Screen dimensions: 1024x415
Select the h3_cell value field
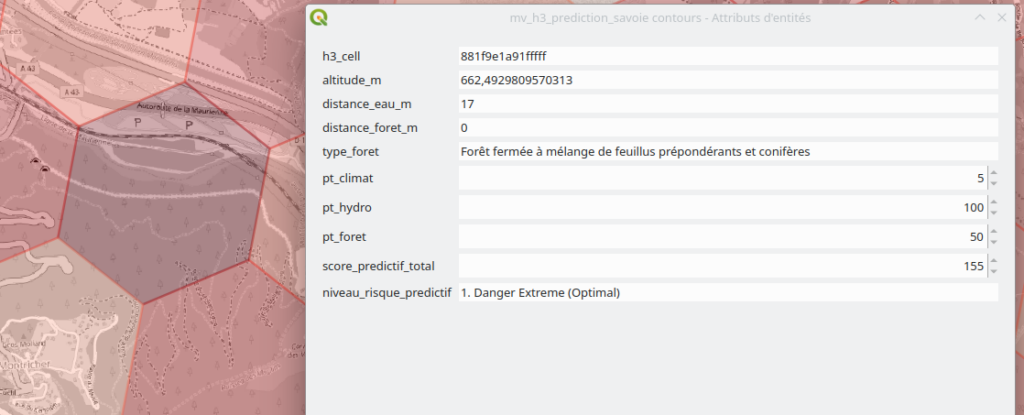pyautogui.click(x=727, y=56)
